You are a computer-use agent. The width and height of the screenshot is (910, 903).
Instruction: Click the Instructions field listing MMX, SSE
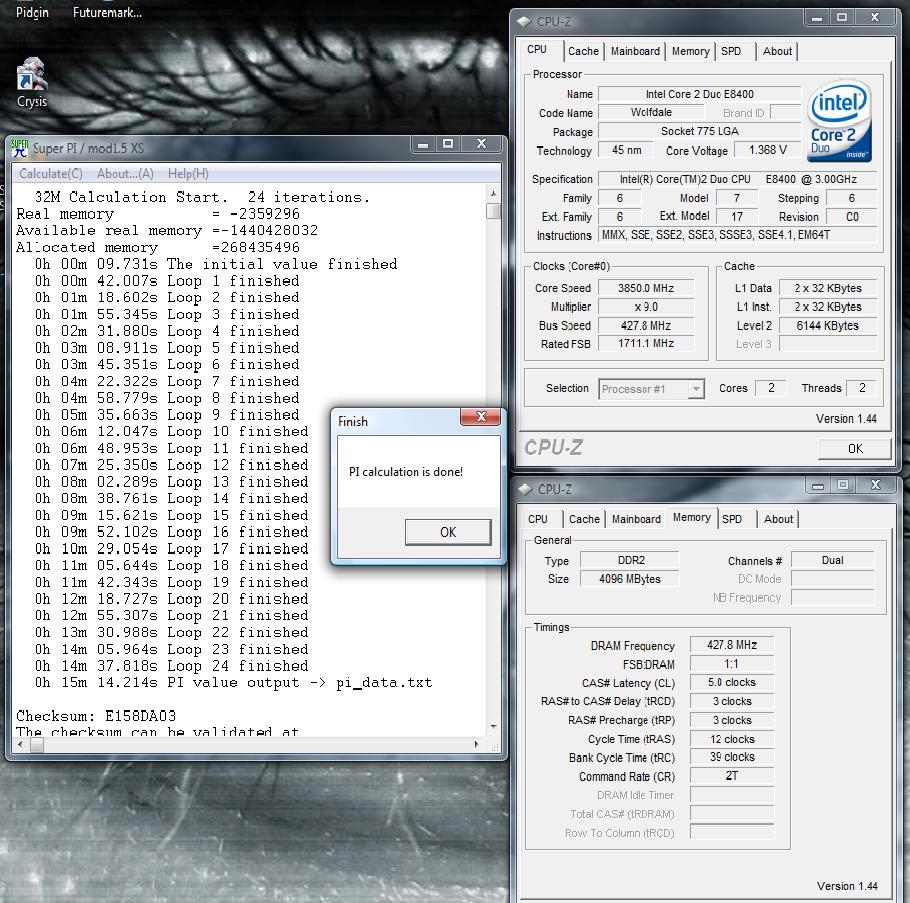point(737,235)
